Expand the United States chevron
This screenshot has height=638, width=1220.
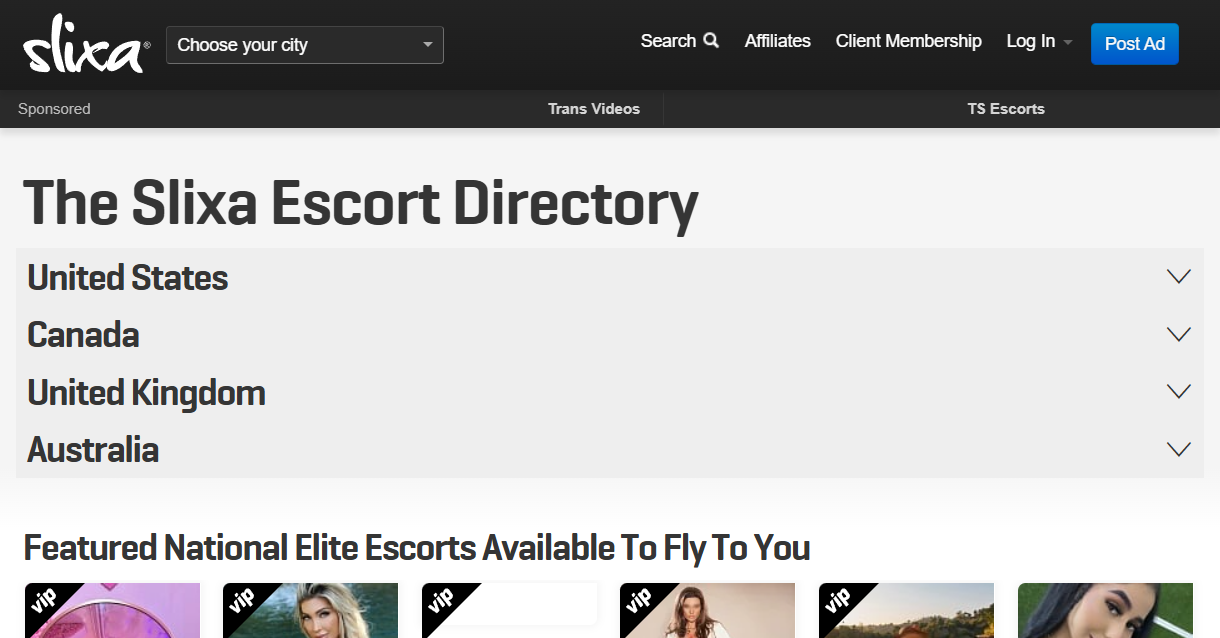click(1179, 277)
